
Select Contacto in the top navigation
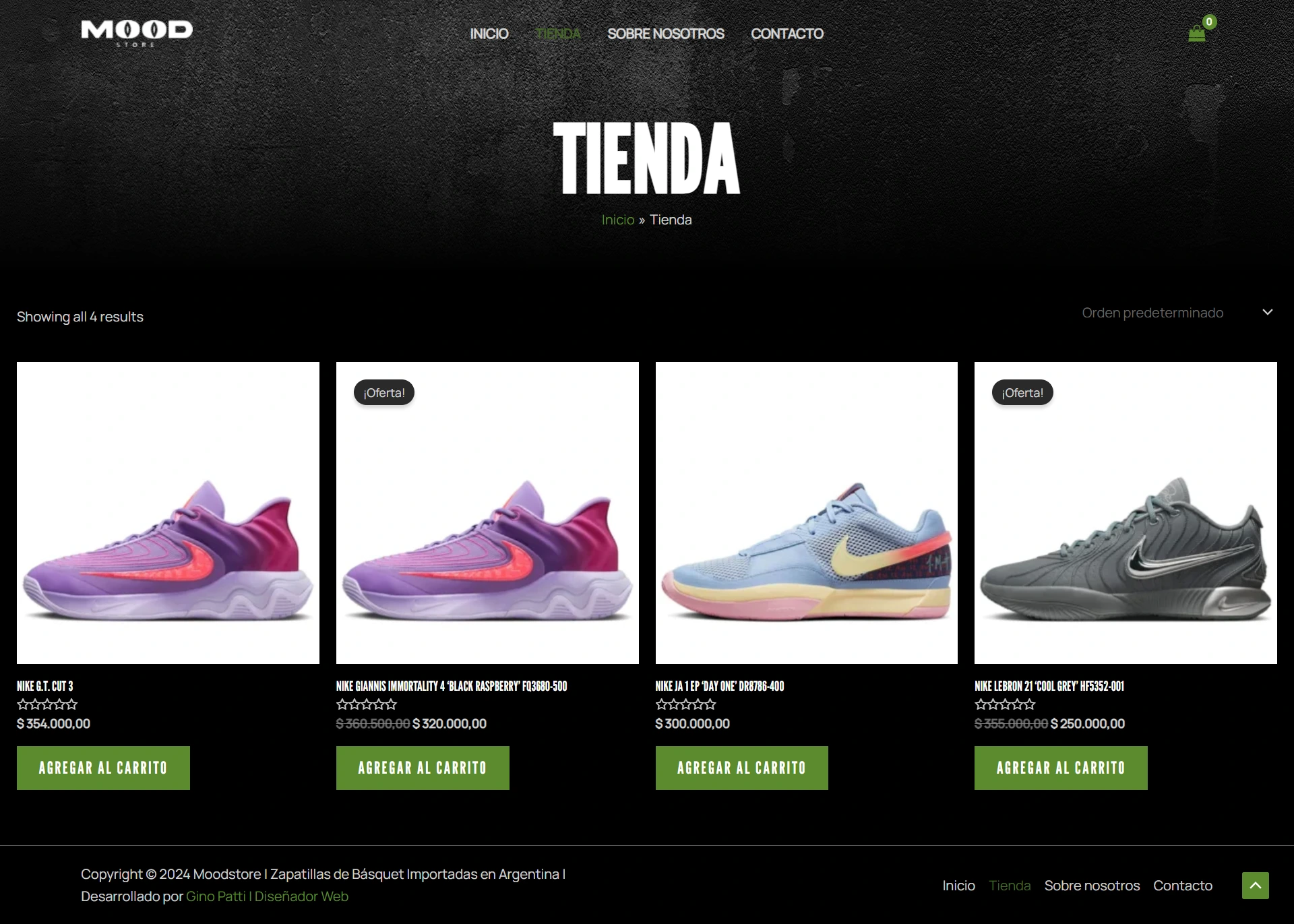(787, 34)
